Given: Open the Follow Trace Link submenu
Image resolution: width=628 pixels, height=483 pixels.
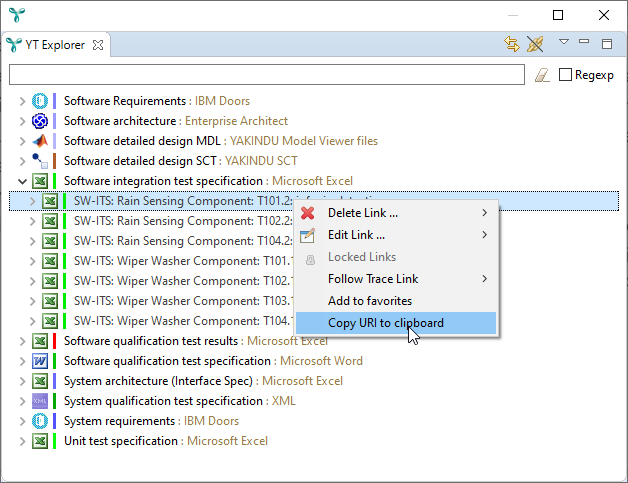Looking at the screenshot, I should point(396,279).
